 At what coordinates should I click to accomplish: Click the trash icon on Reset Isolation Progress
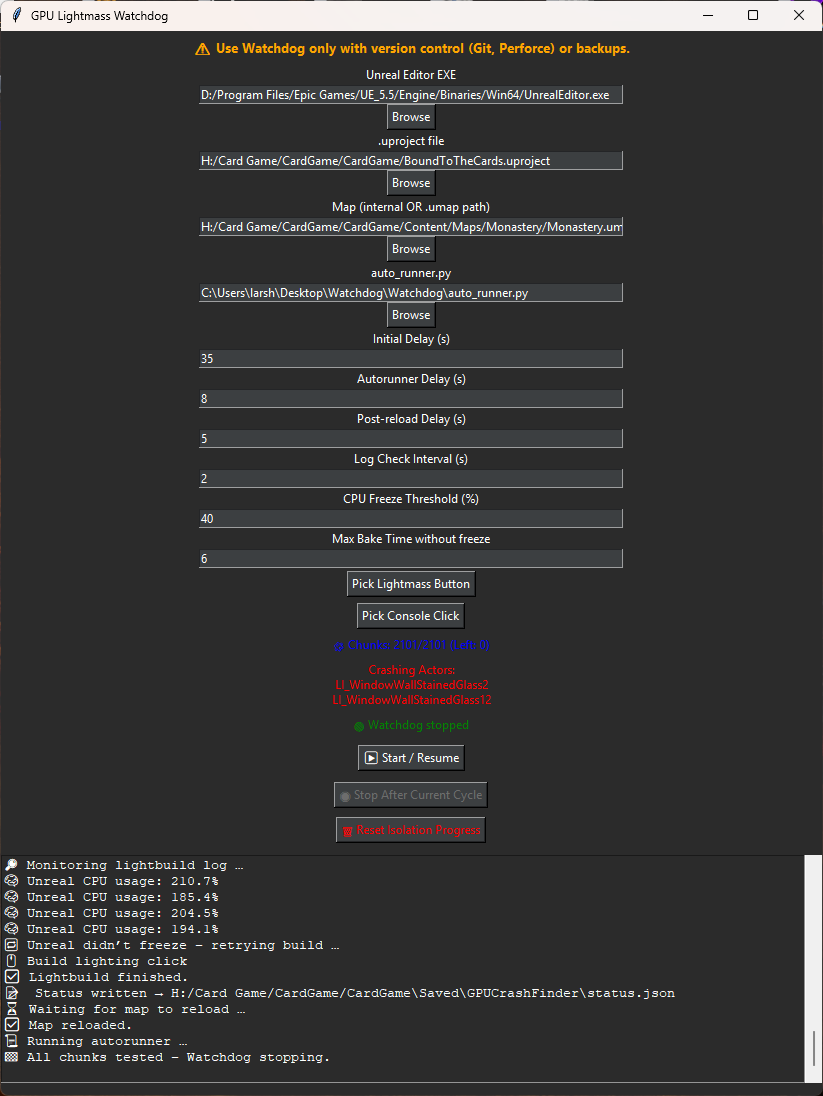[348, 831]
